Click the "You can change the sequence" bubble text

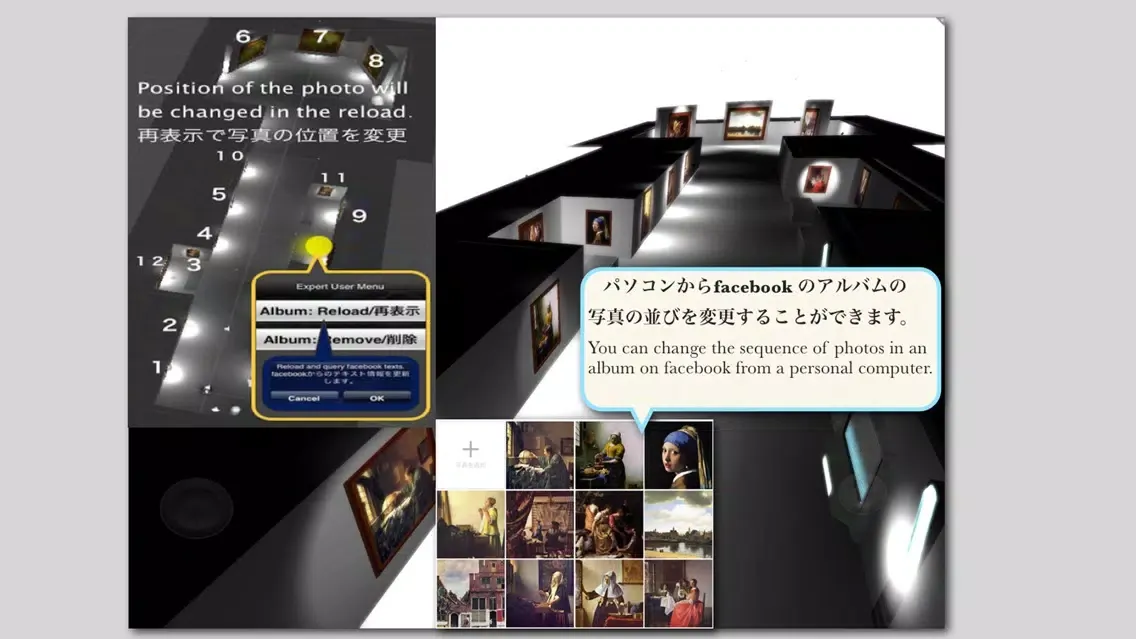(760, 358)
